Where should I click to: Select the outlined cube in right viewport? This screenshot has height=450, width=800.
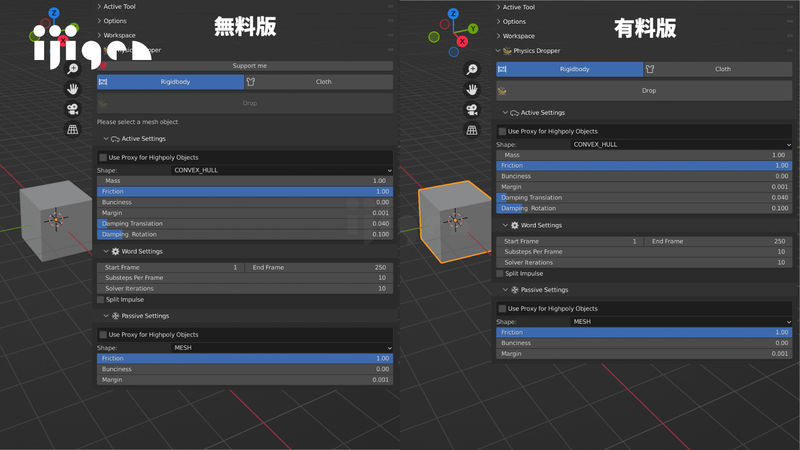[x=455, y=221]
